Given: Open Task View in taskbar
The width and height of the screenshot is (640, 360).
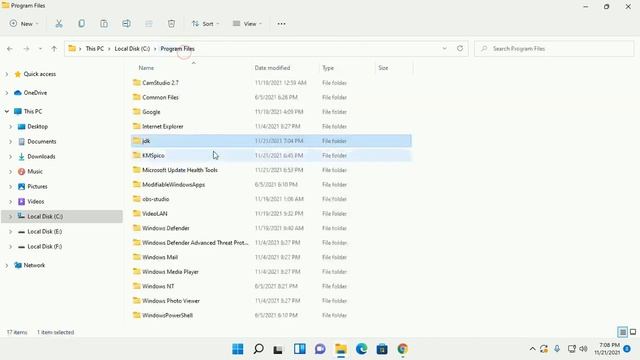Looking at the screenshot, I should point(278,349).
